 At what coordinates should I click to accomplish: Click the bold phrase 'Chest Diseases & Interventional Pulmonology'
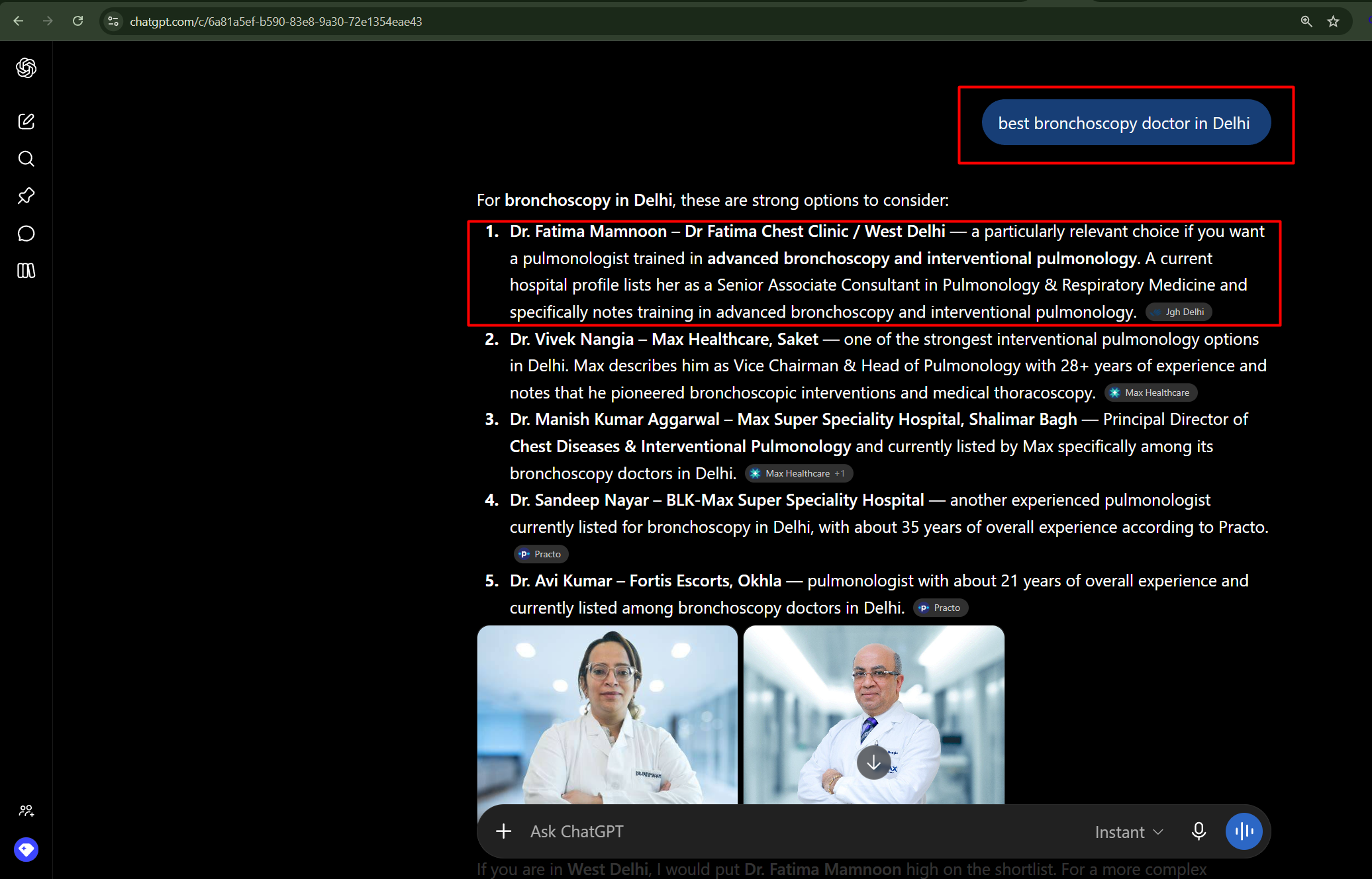(x=680, y=446)
